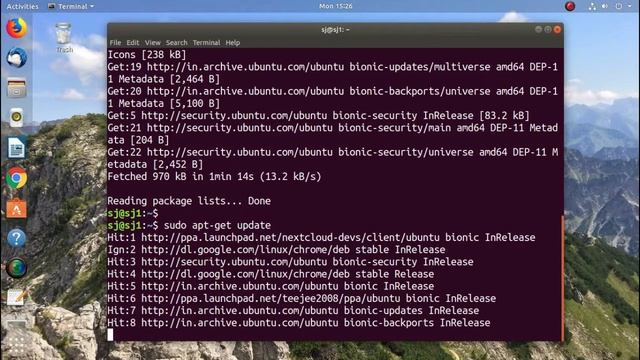Click the Get:22 bionic-security/universe line
This screenshot has height=360, width=640.
[x=333, y=153]
